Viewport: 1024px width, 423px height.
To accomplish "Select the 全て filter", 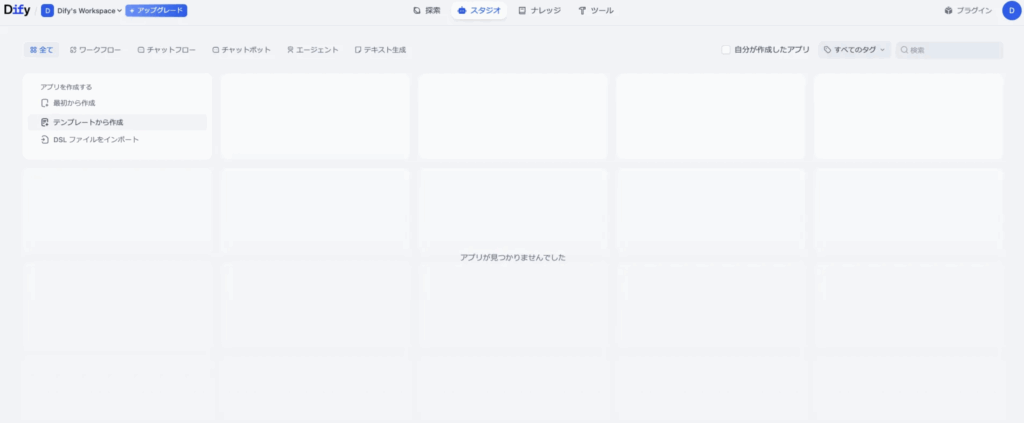I will 42,49.
